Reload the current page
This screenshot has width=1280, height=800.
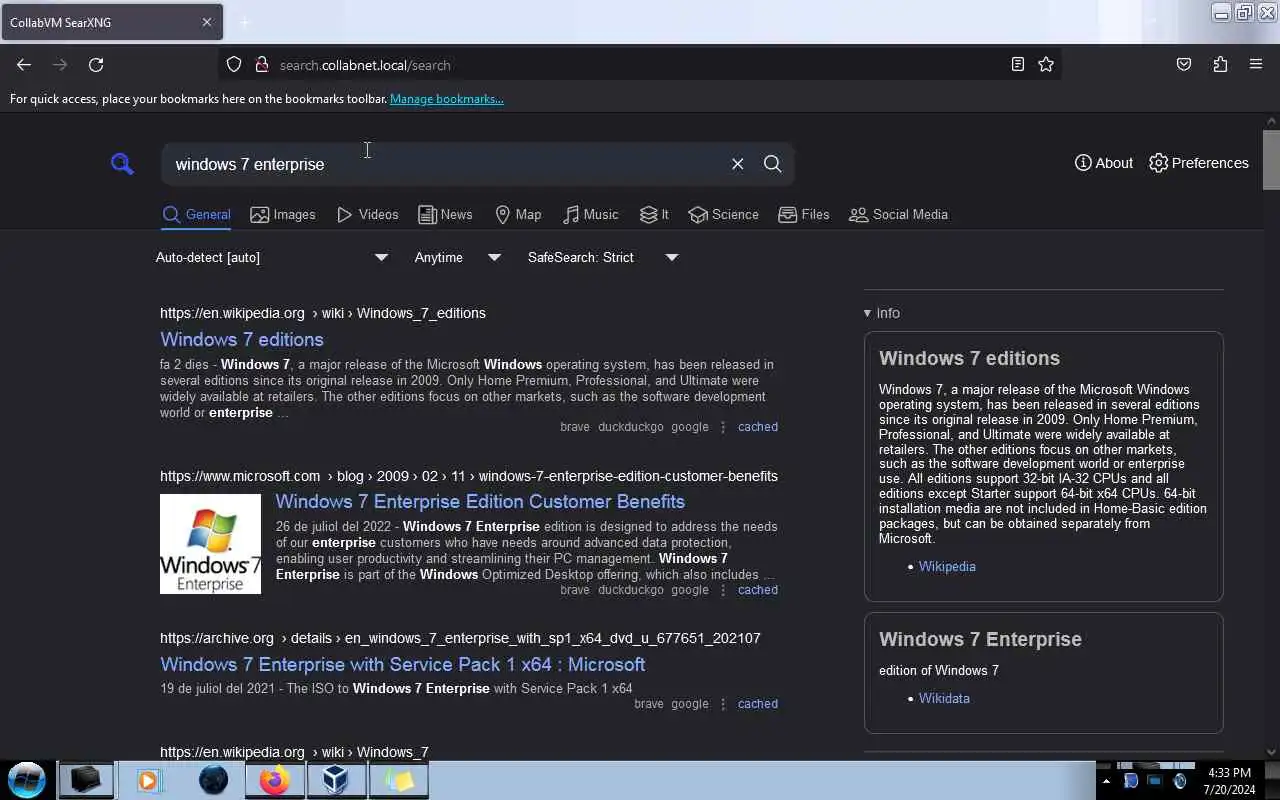(x=96, y=65)
